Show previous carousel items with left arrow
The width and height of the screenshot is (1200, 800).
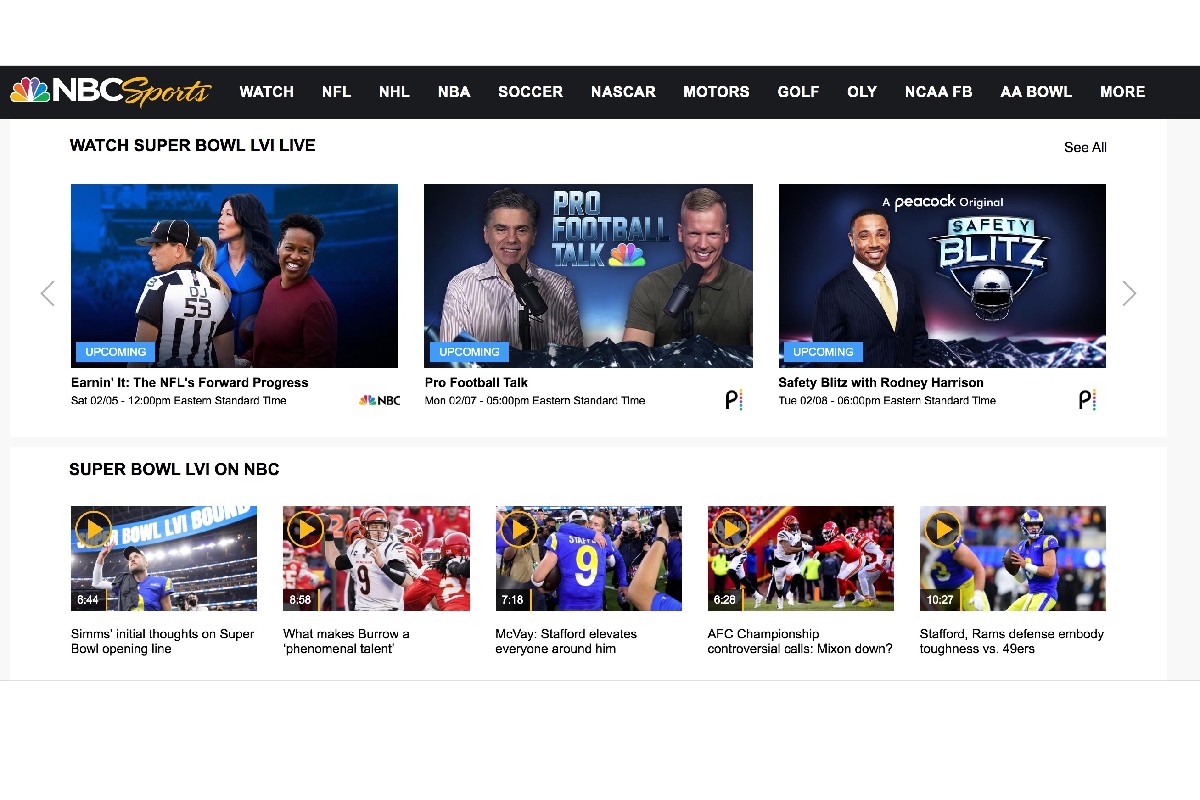tap(47, 293)
